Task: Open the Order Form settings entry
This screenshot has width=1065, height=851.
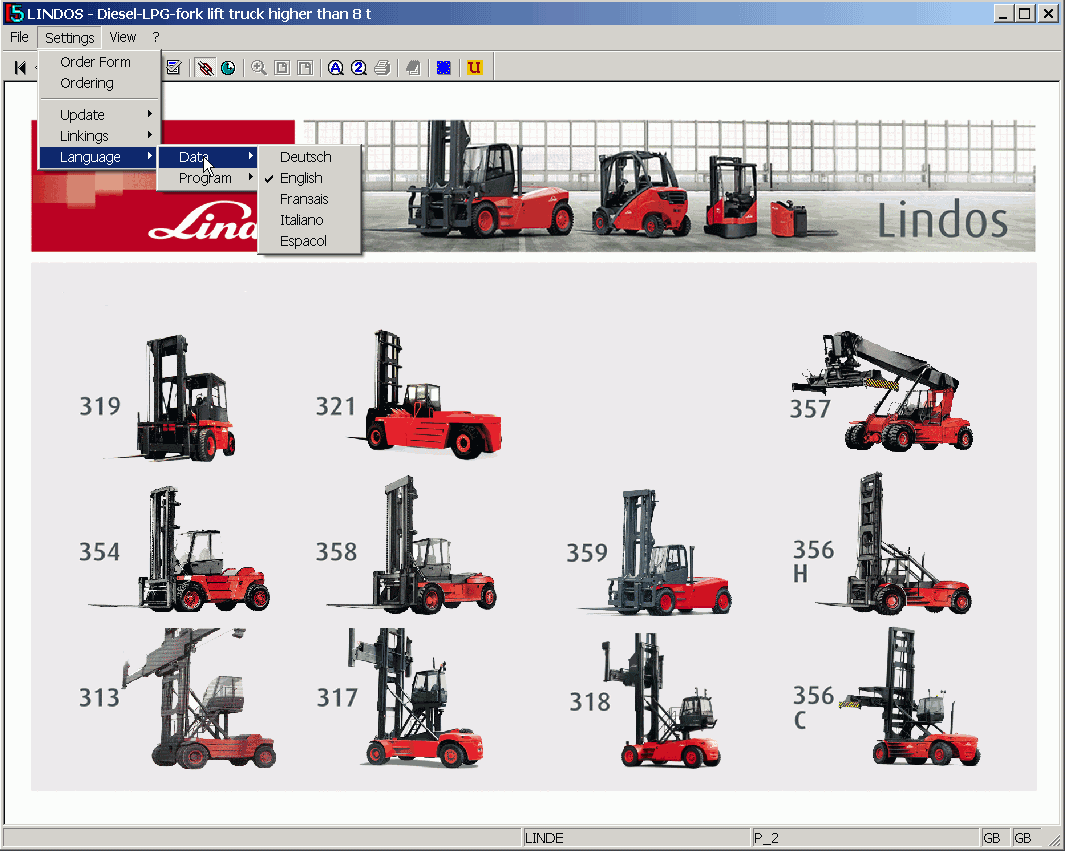Action: pos(95,62)
